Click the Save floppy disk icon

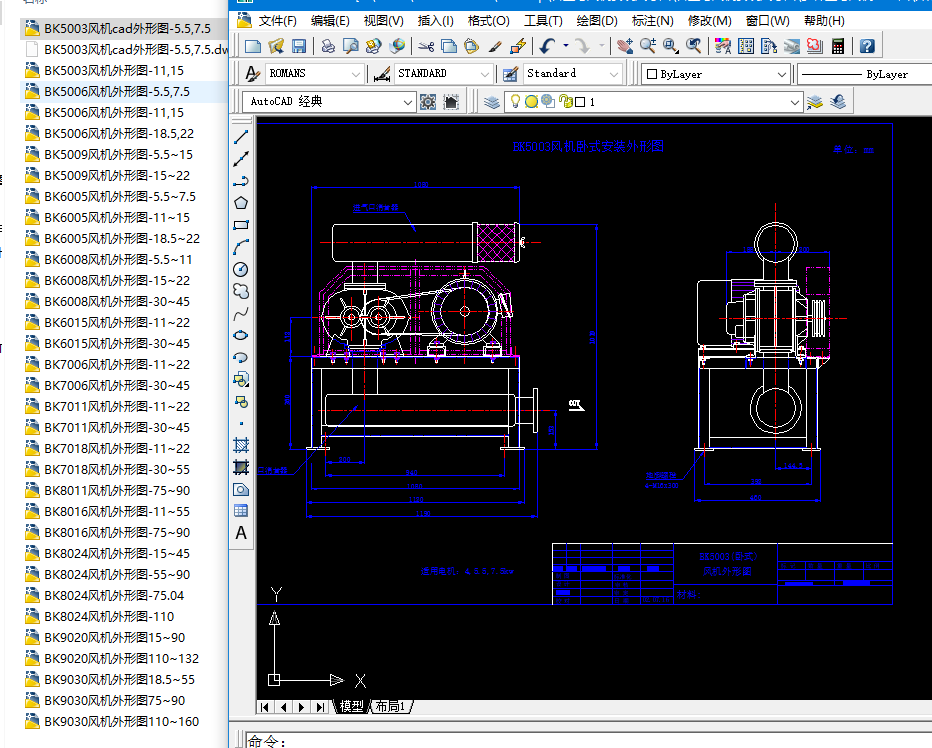tap(299, 46)
